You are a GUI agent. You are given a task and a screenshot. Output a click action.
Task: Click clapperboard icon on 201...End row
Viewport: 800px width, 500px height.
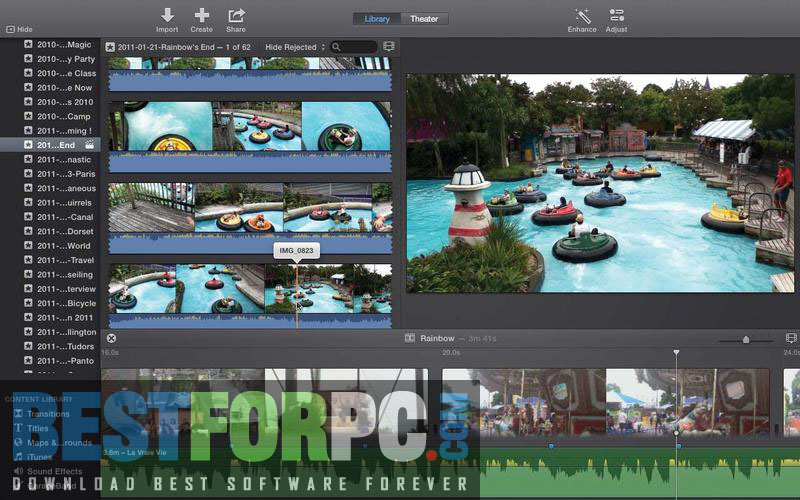(90, 145)
